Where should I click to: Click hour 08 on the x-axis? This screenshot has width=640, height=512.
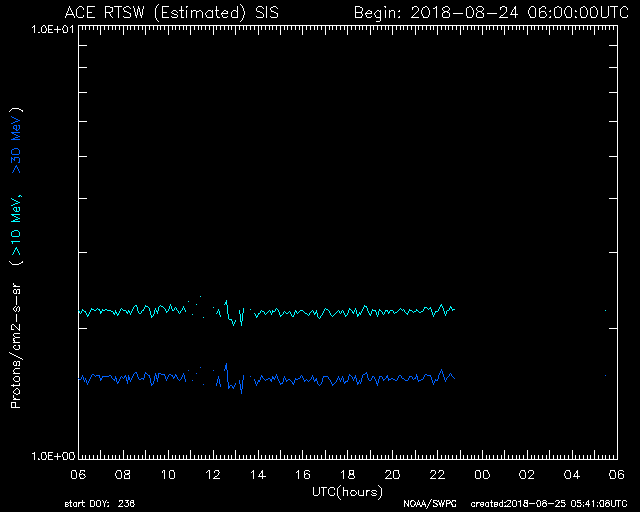pyautogui.click(x=123, y=474)
